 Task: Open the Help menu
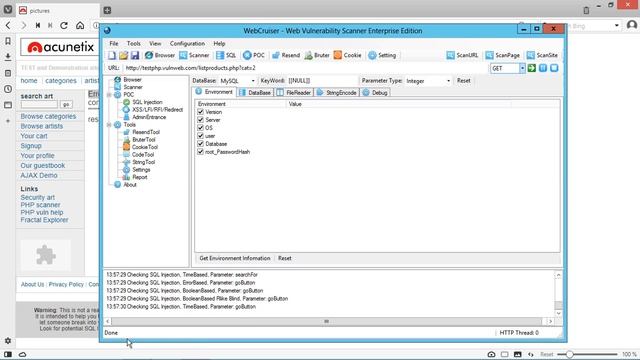tap(219, 43)
